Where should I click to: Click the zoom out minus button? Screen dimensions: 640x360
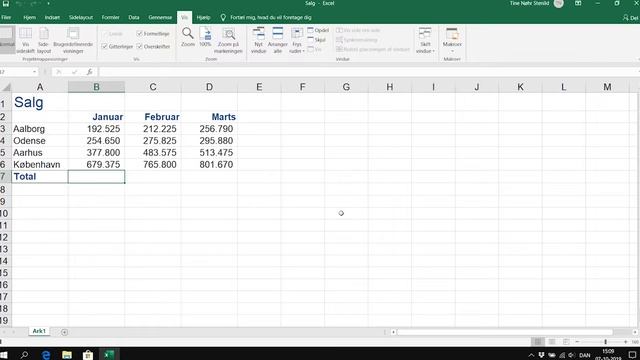(577, 342)
